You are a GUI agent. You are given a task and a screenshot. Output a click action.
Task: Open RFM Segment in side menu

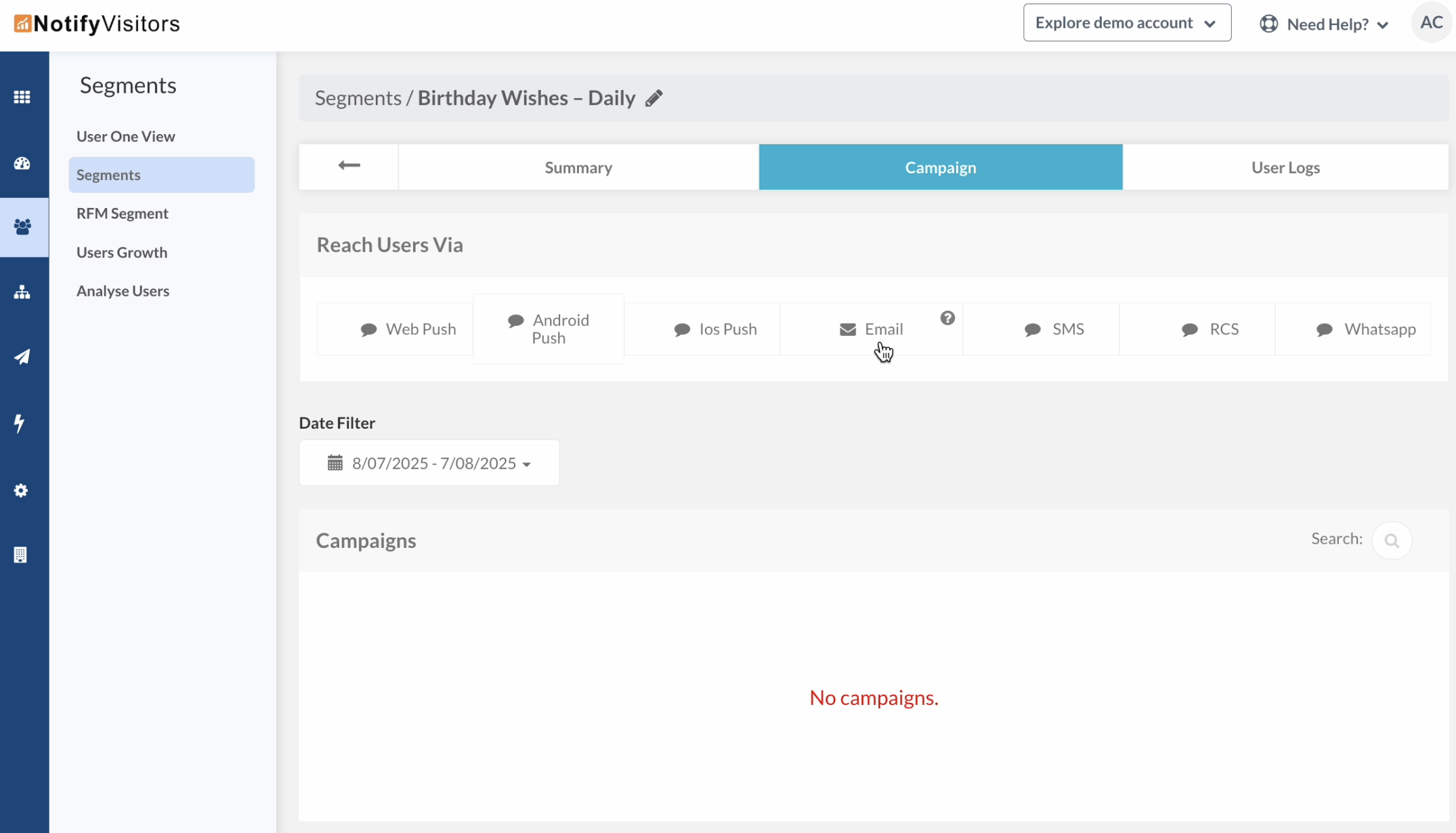[122, 213]
